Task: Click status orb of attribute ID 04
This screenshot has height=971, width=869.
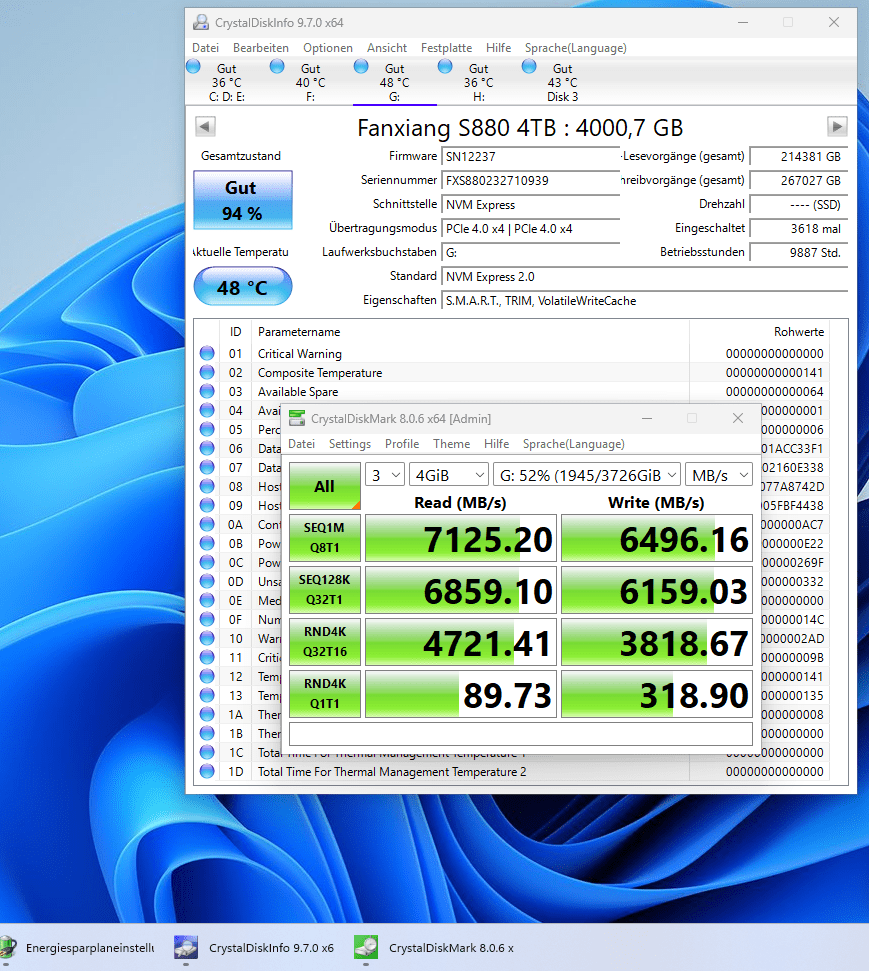Action: pos(207,410)
